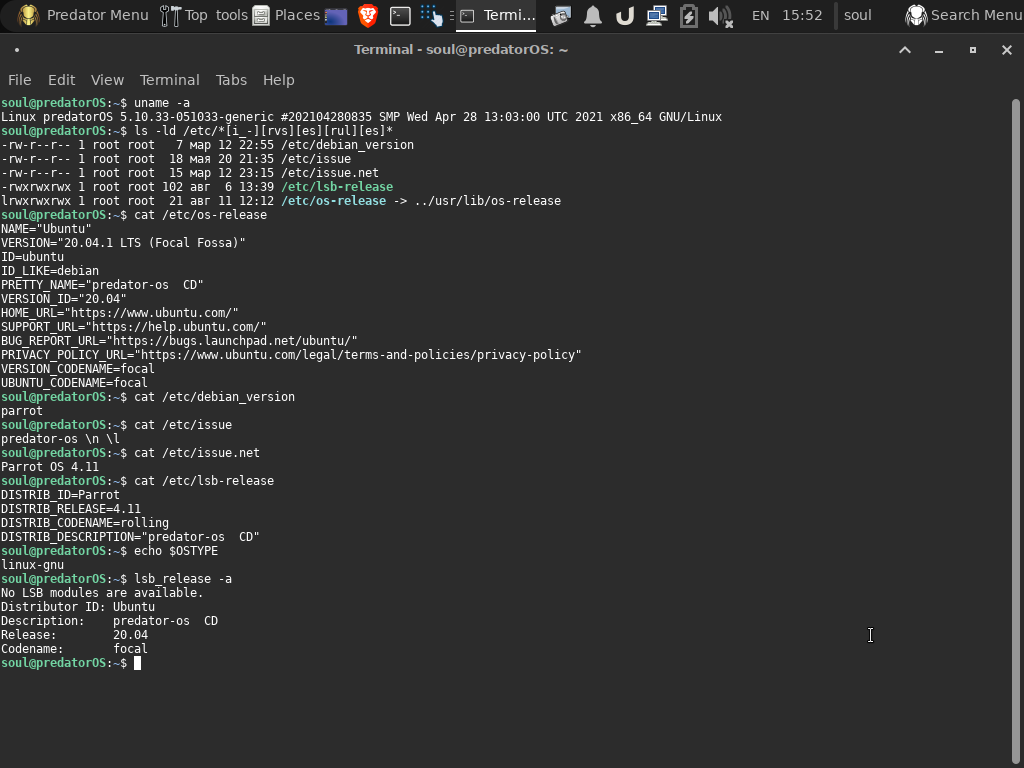The width and height of the screenshot is (1024, 768).
Task: Open the network connections tray icon
Action: [x=657, y=16]
